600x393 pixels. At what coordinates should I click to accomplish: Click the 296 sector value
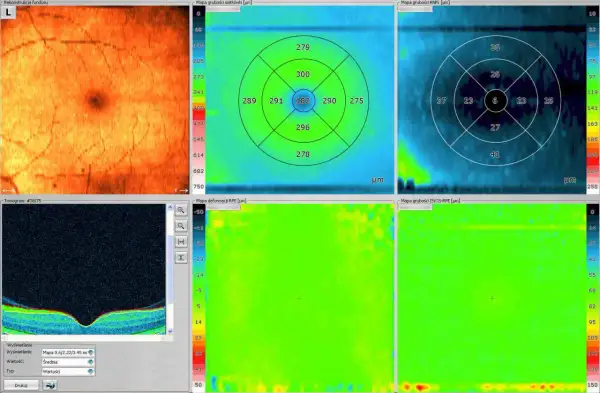(303, 127)
